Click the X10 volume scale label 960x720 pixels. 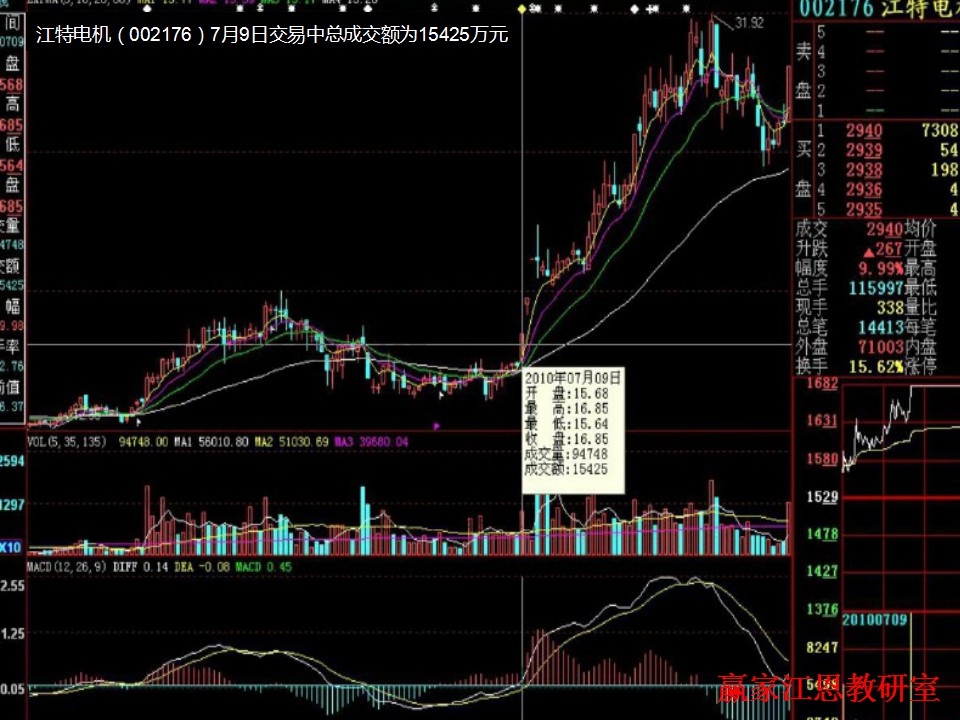coord(11,547)
